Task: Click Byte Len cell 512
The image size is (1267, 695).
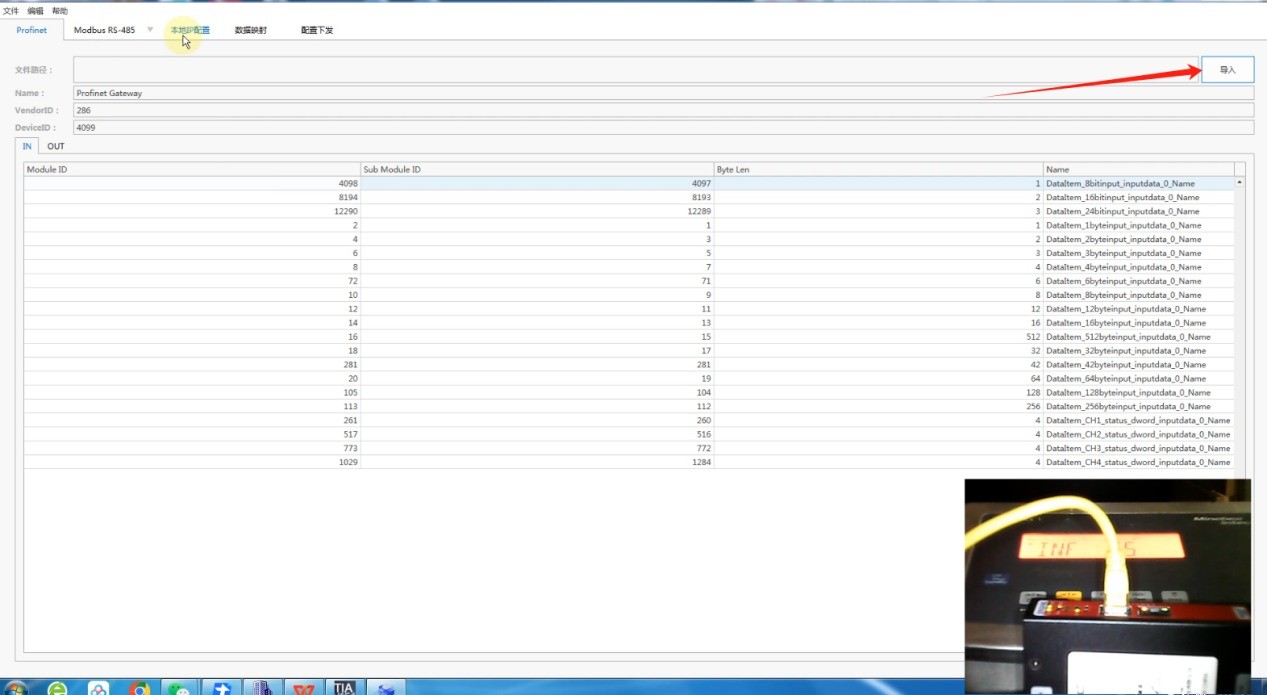Action: pyautogui.click(x=878, y=337)
